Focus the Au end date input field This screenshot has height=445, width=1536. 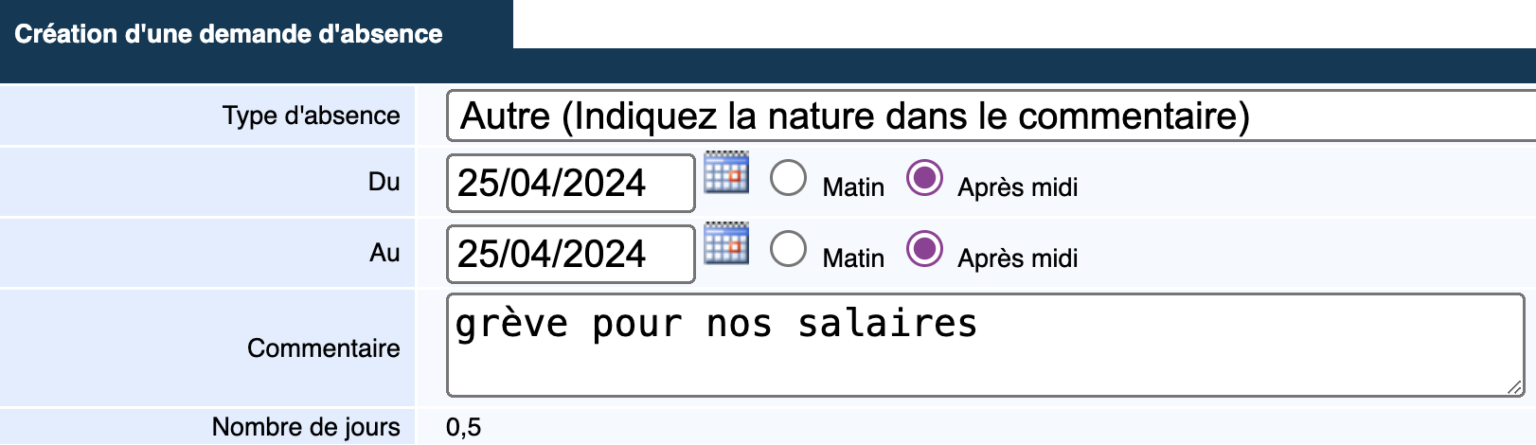[x=571, y=254]
